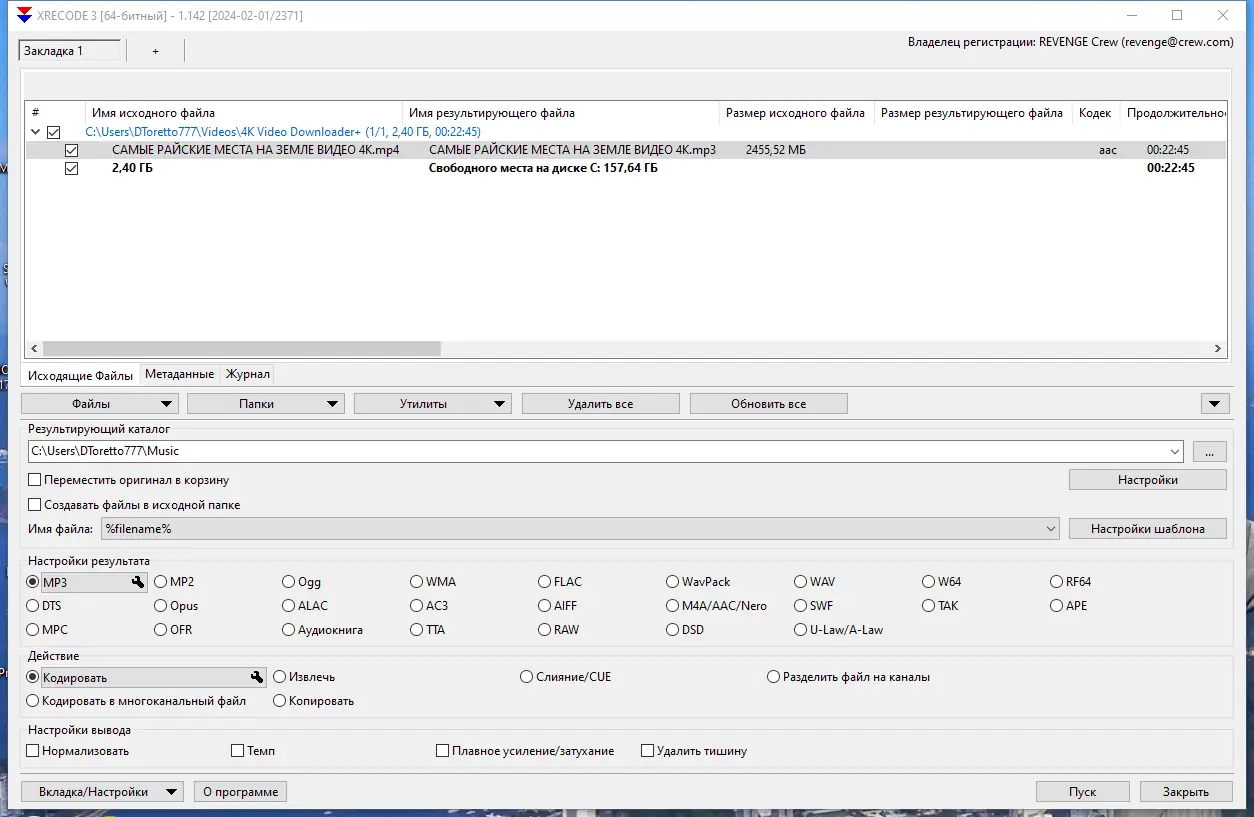Viewport: 1254px width, 817px height.
Task: Select the Извлечь action
Action: click(x=279, y=676)
